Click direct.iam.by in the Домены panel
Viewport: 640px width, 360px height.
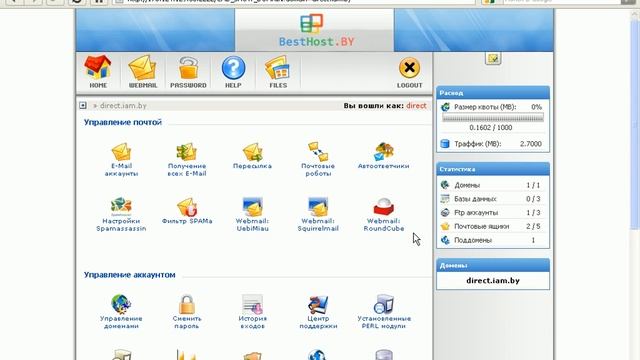point(493,280)
